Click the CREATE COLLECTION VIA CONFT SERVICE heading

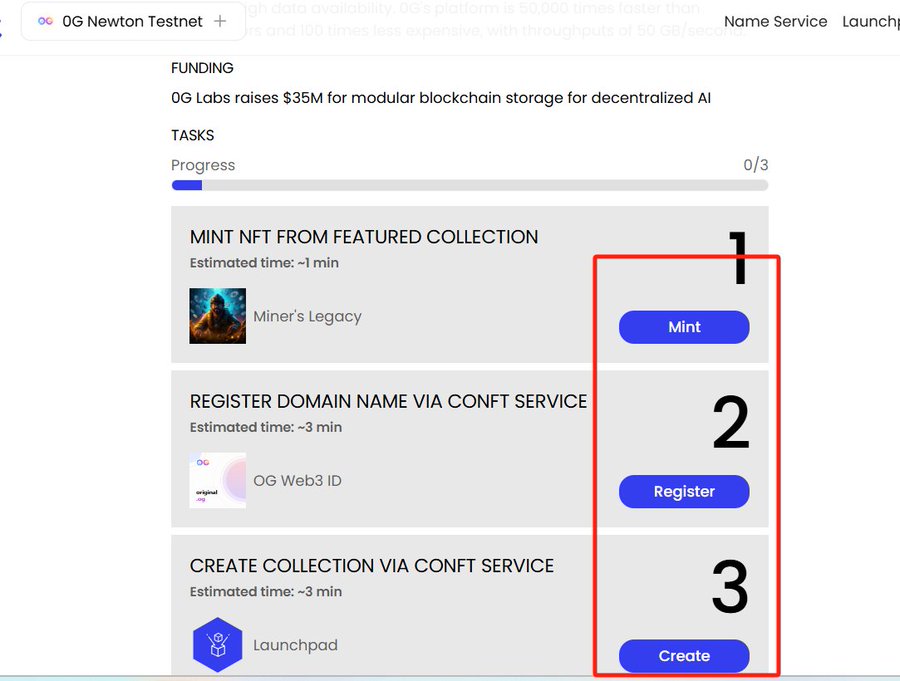[x=372, y=566]
